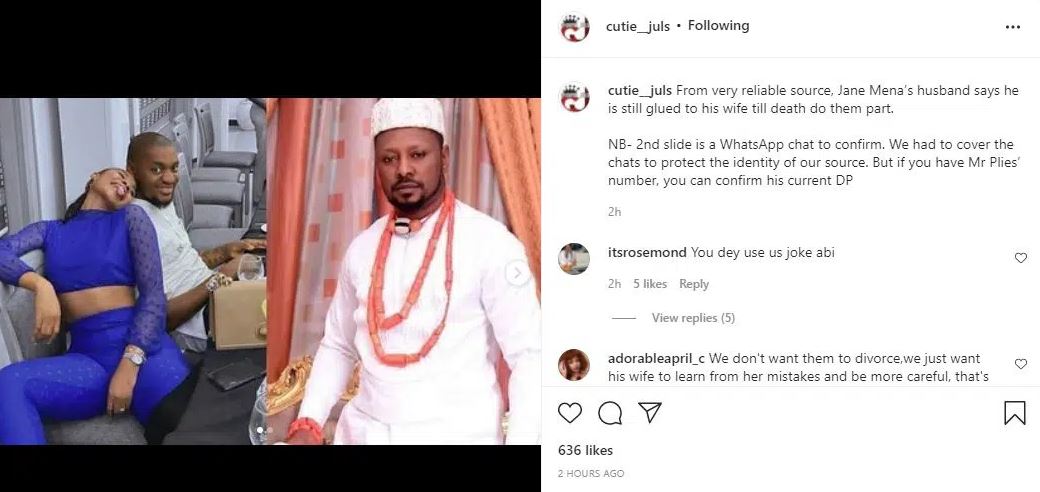View 636 likes list

coord(585,450)
